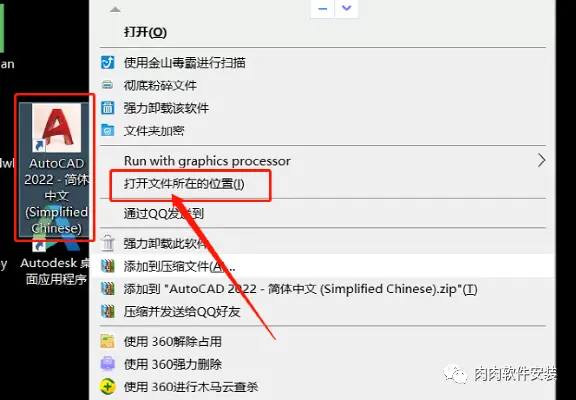Select the AutoCAD 2022 desktop shortcut icon
The width and height of the screenshot is (576, 400).
[57, 128]
